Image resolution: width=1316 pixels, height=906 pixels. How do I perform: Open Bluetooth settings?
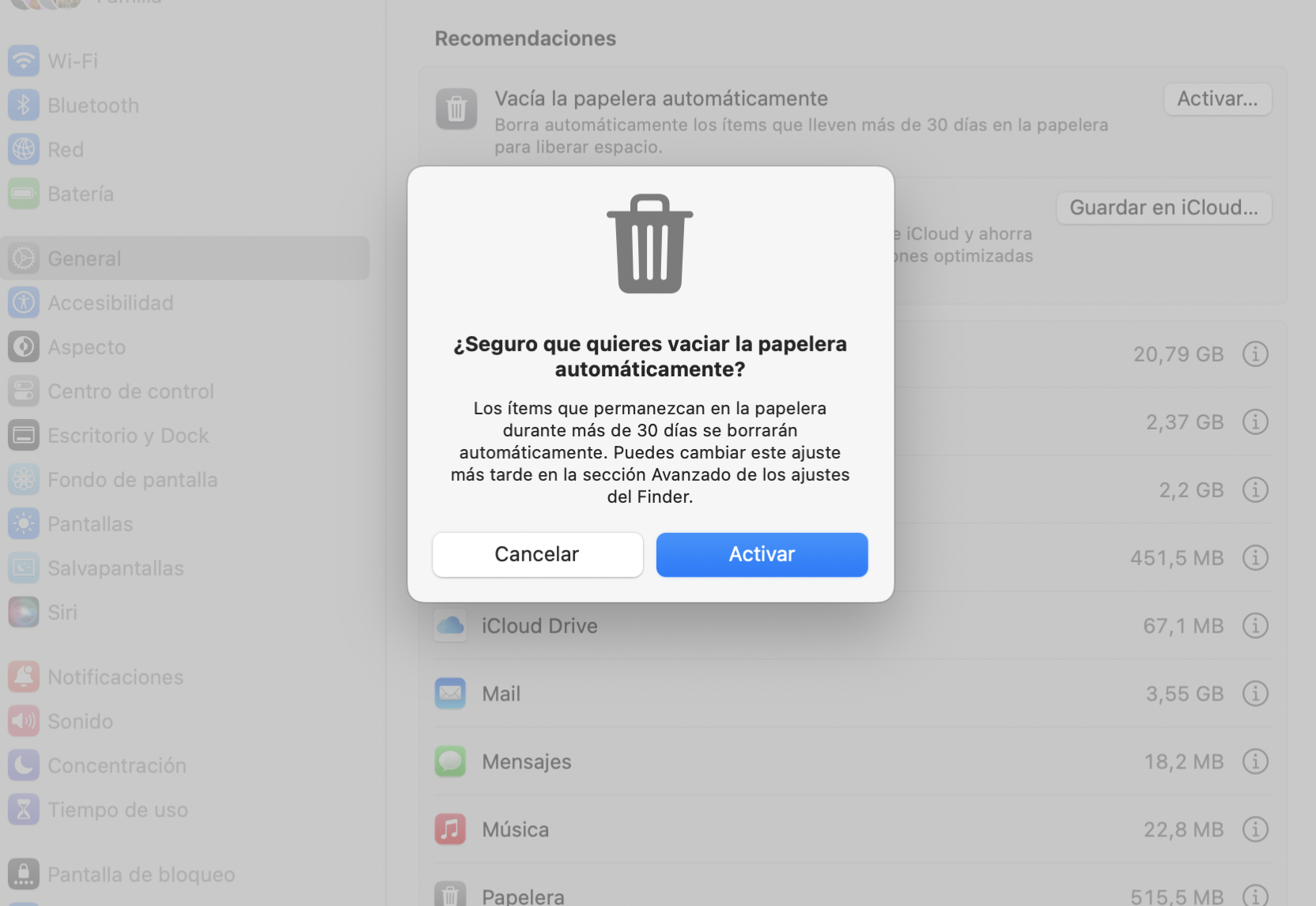pos(93,104)
